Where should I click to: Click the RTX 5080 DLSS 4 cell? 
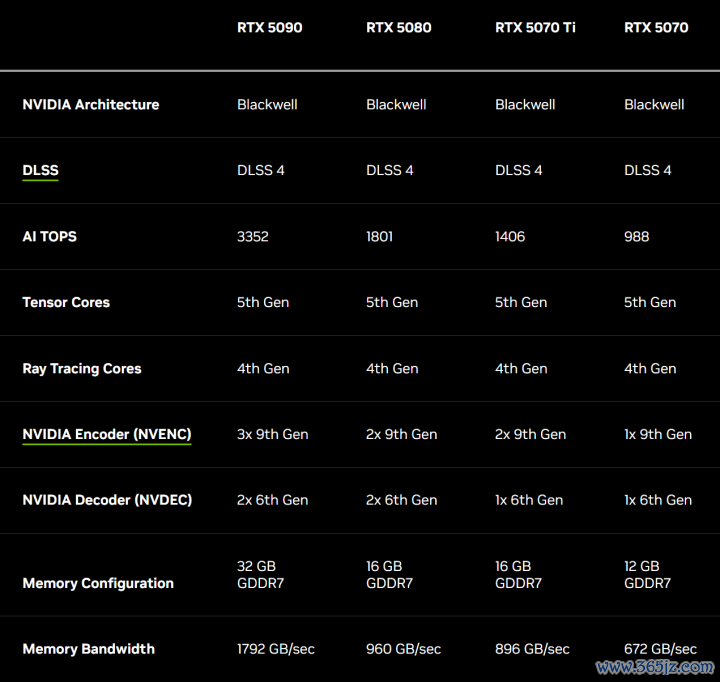coord(390,170)
